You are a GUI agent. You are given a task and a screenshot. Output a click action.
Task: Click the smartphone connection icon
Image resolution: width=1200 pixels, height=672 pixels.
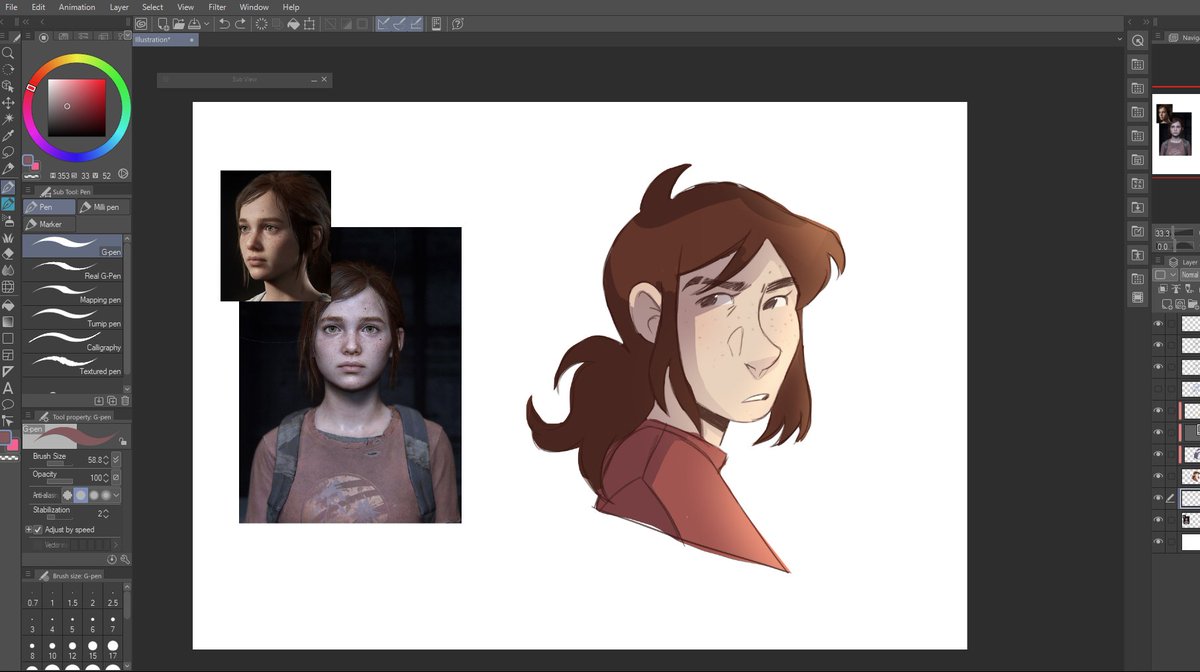point(437,23)
